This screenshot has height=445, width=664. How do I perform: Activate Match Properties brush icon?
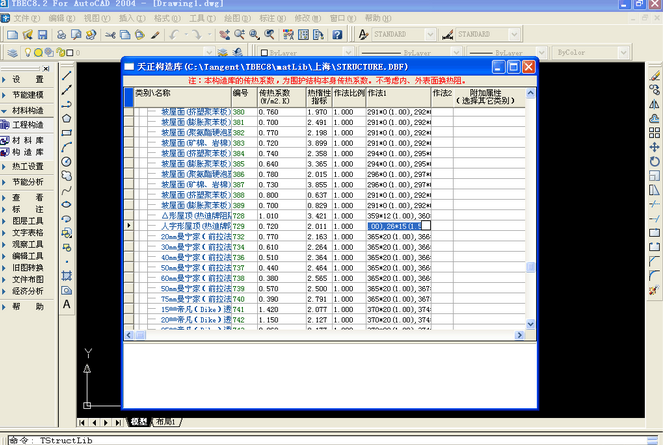pos(155,34)
